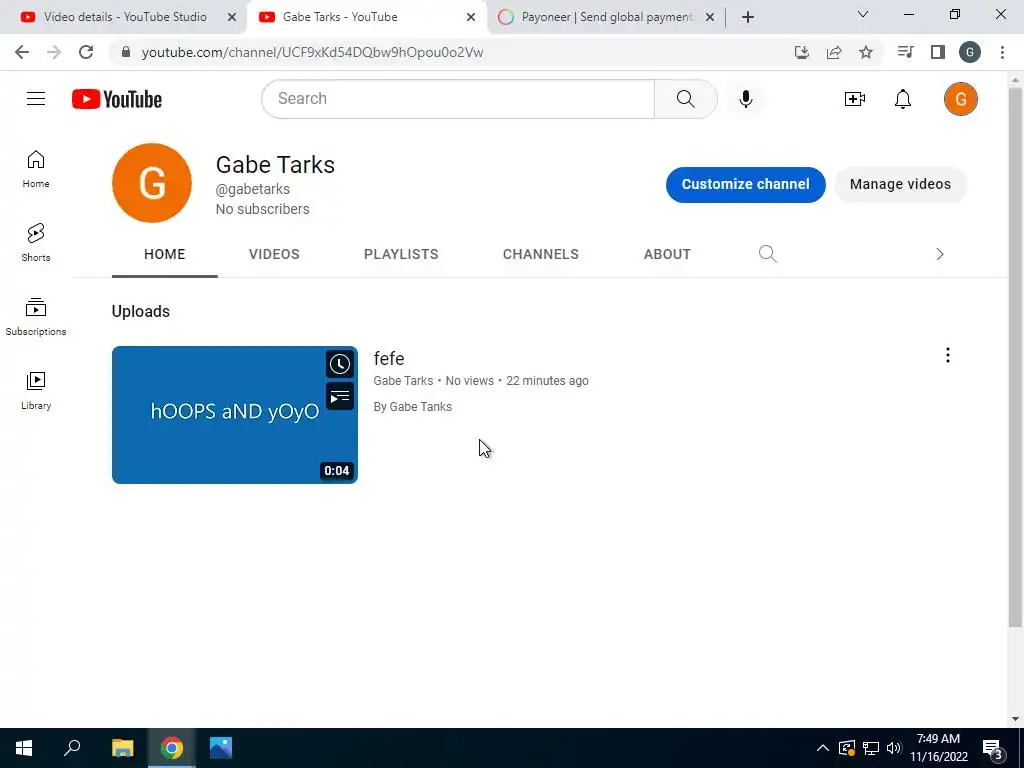Open a new browser tab

click(x=748, y=17)
